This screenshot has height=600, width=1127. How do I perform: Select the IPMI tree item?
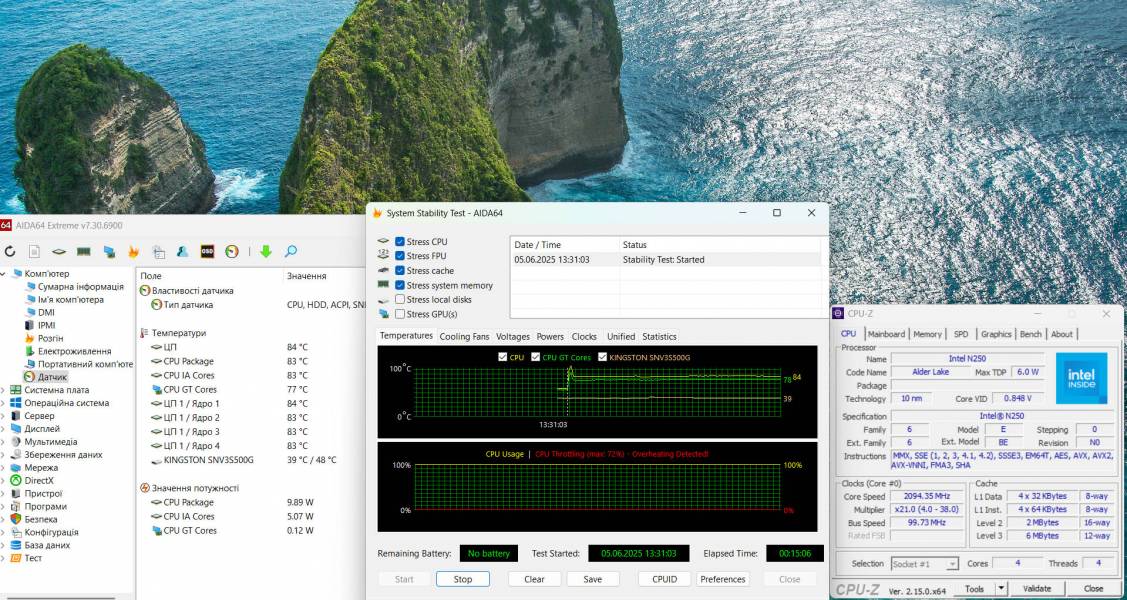[x=47, y=326]
